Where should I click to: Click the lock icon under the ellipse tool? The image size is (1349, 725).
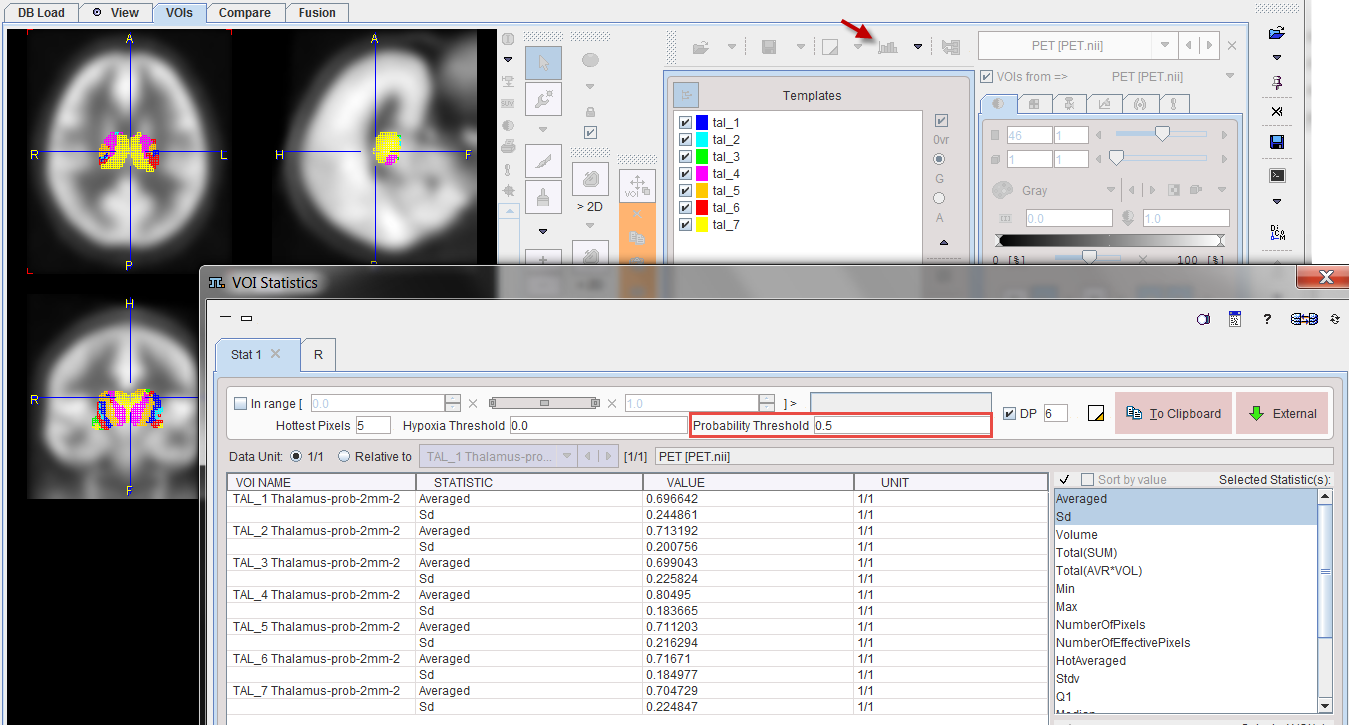pyautogui.click(x=590, y=112)
